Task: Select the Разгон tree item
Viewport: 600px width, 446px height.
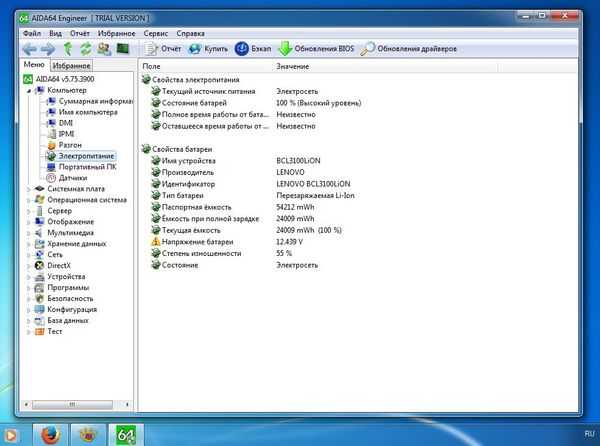Action: pyautogui.click(x=70, y=145)
